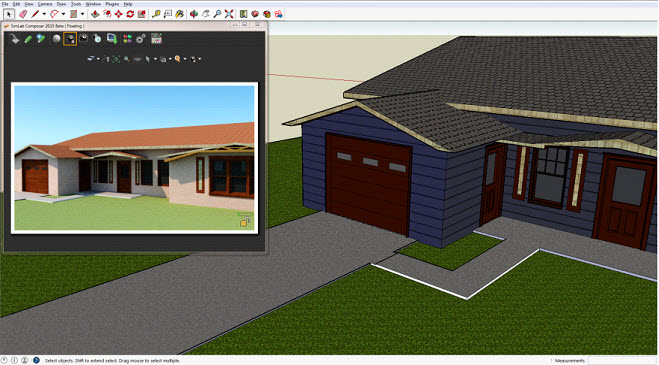This screenshot has height=365, width=659.
Task: Select the Paint Bucket tool
Action: 179,14
